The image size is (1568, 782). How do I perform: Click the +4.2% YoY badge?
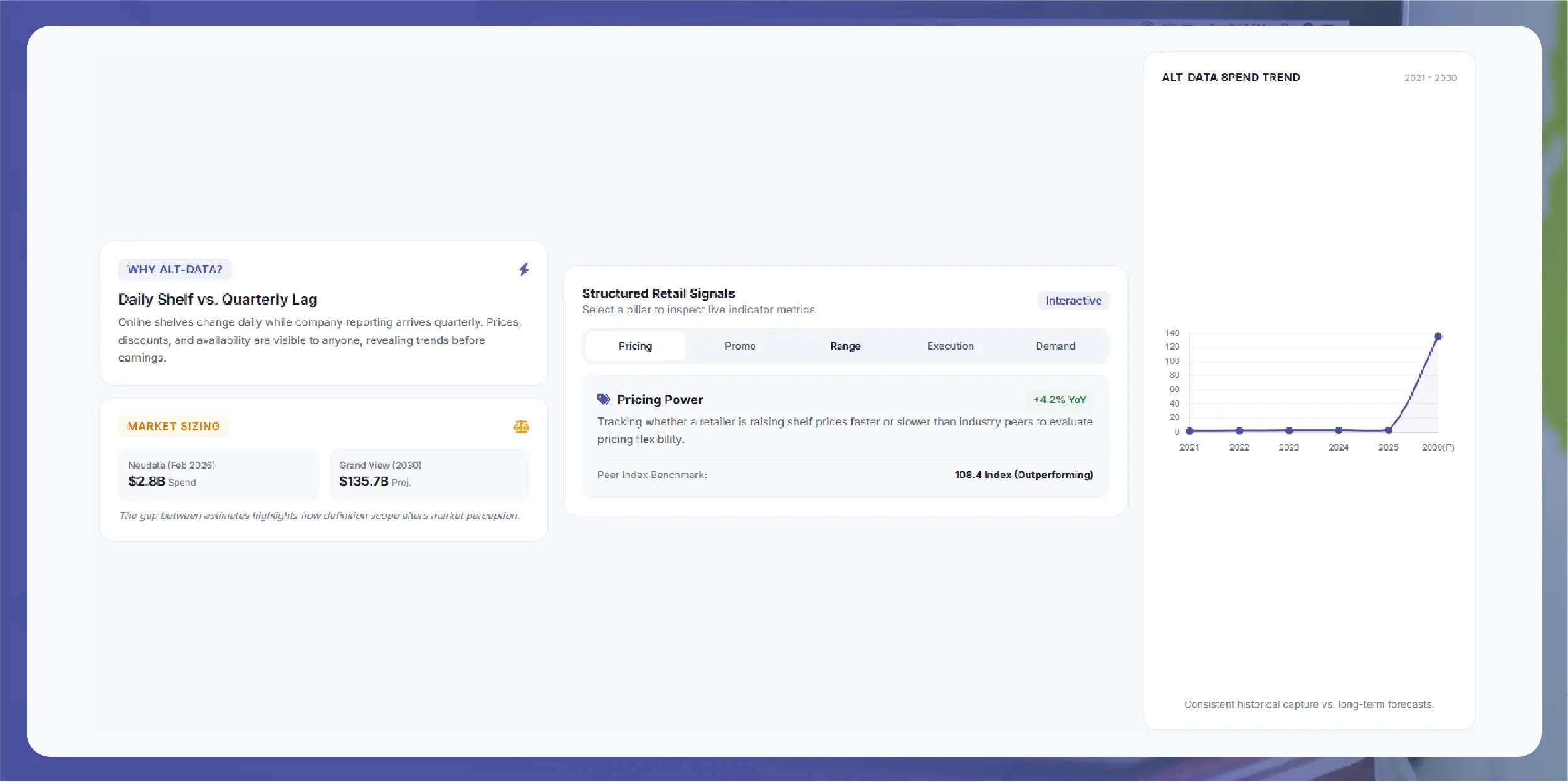pyautogui.click(x=1060, y=399)
